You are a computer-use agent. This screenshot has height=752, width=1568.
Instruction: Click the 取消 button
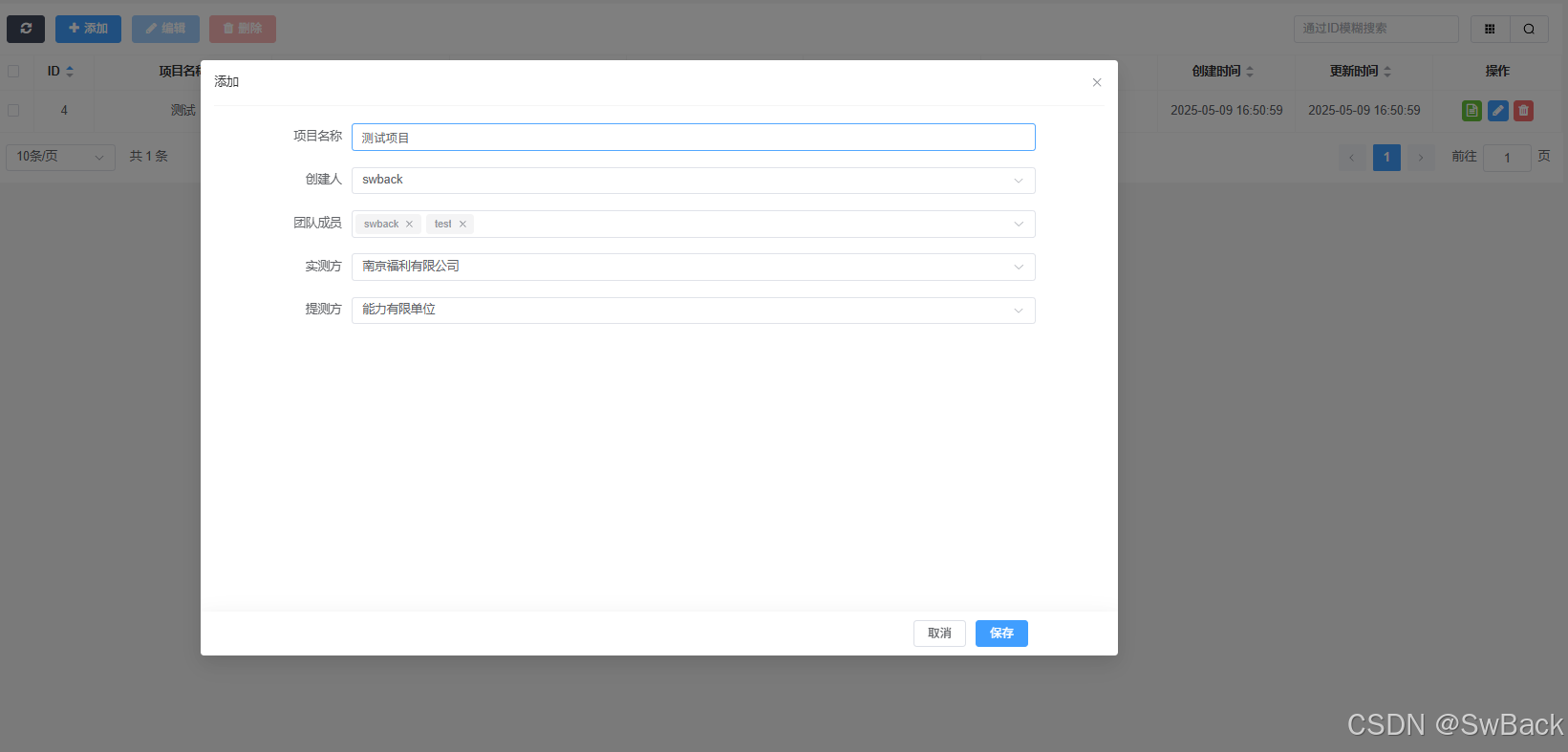point(939,634)
